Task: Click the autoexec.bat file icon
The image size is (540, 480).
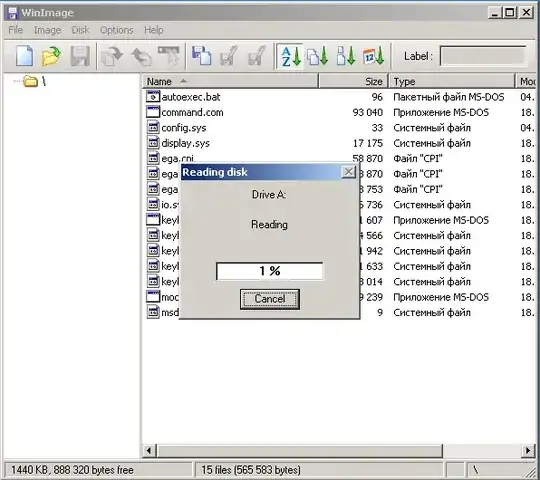Action: pyautogui.click(x=153, y=96)
